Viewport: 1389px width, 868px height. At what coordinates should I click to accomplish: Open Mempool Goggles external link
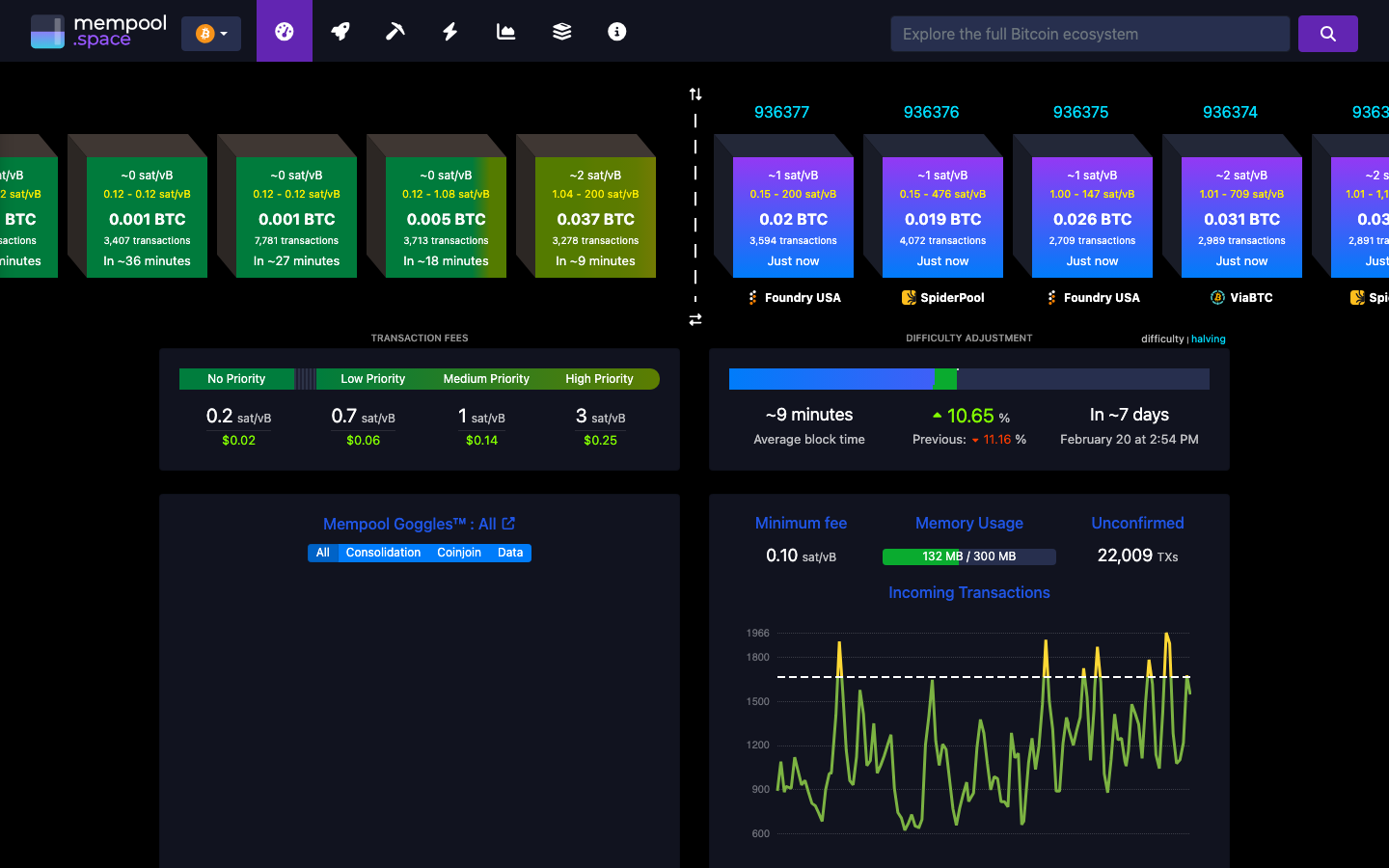click(x=508, y=524)
